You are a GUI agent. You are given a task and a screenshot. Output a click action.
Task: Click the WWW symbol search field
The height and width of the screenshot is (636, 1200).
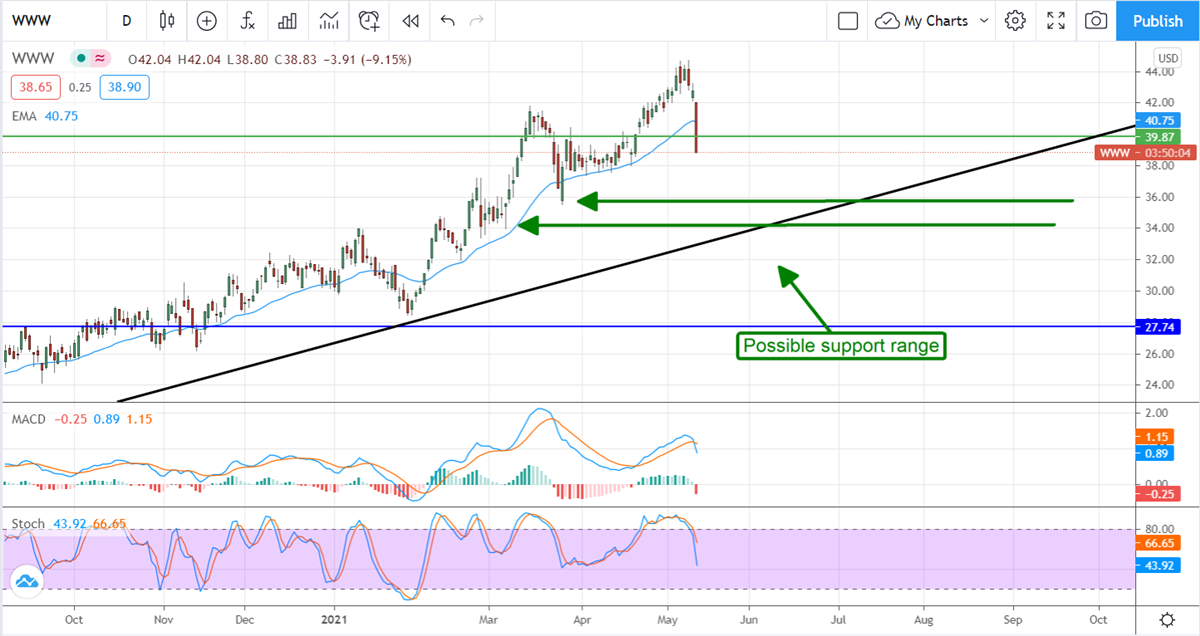(50, 20)
